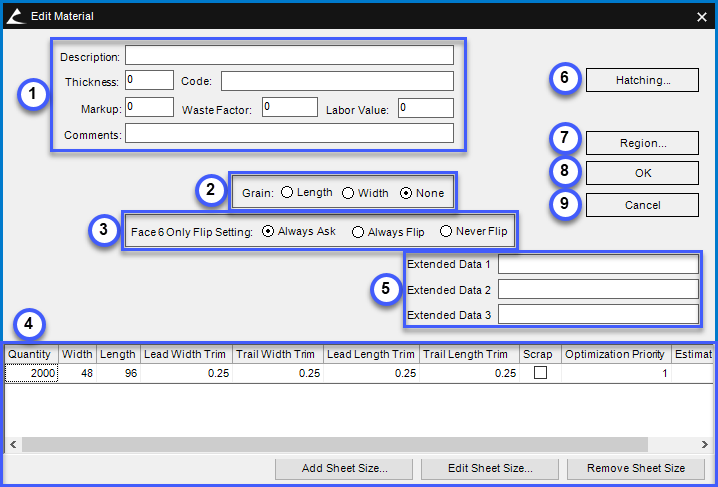Click into the Waste Factor field
Image resolution: width=718 pixels, height=487 pixels.
[x=290, y=107]
